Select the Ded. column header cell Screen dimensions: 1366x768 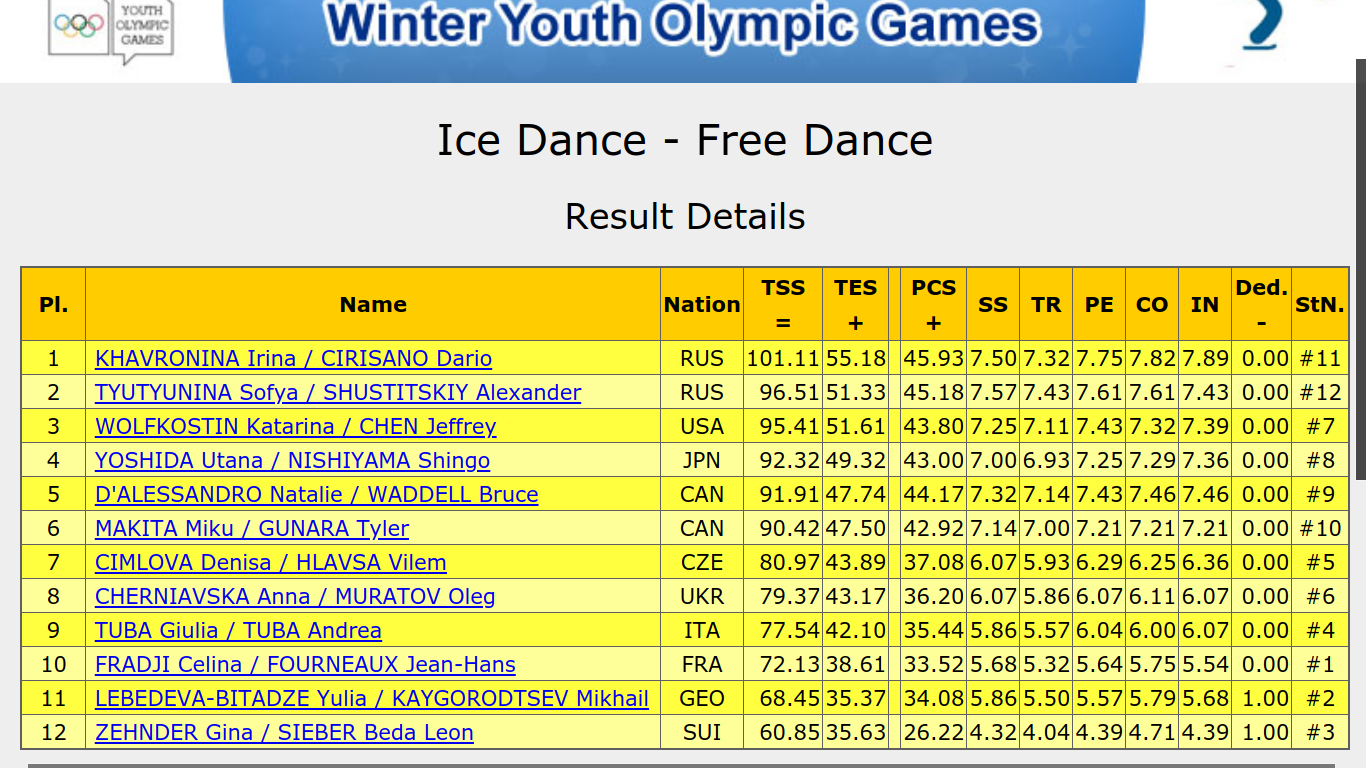1260,304
